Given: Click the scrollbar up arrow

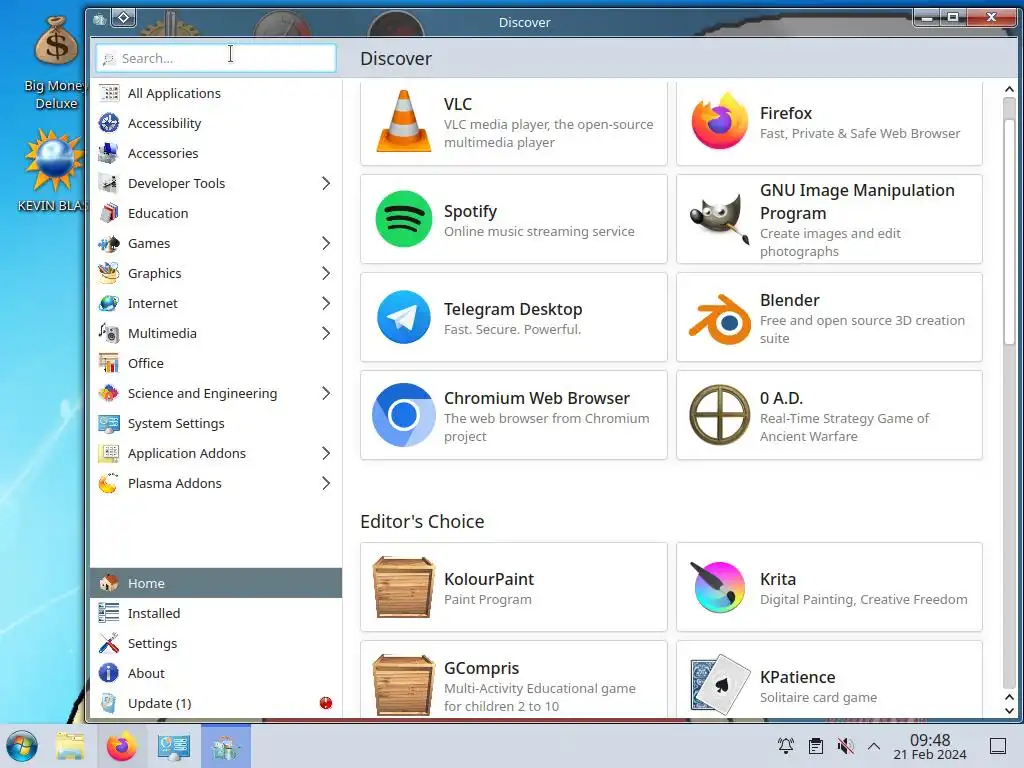Looking at the screenshot, I should point(1009,89).
